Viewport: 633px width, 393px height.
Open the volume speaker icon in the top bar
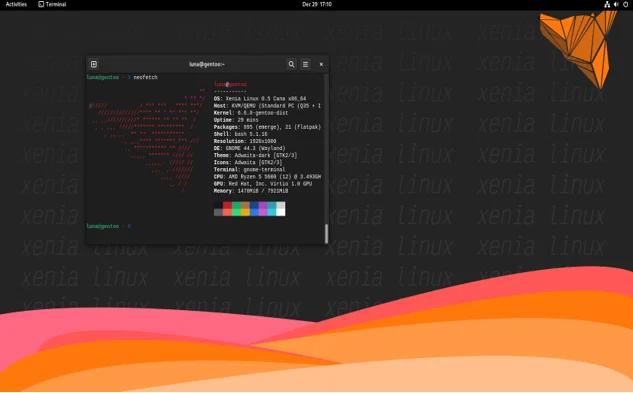coord(616,4)
